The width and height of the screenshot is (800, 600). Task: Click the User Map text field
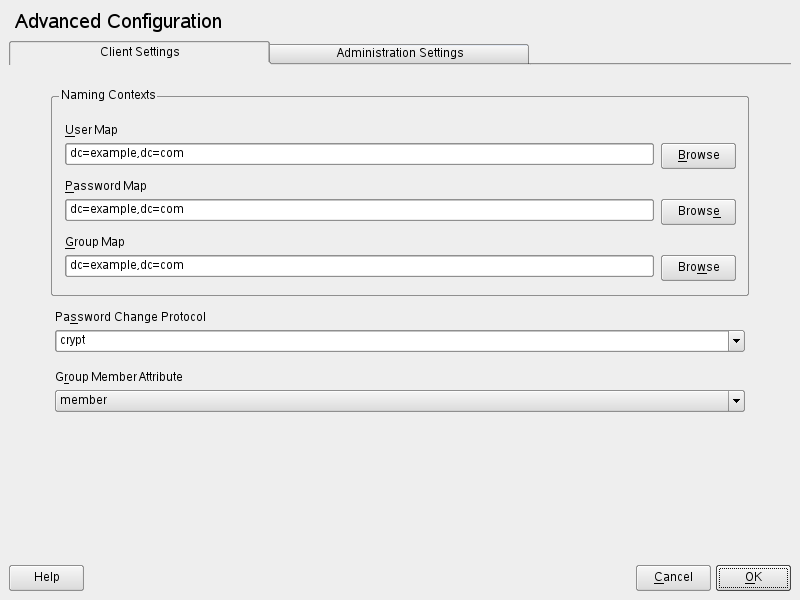coord(359,154)
